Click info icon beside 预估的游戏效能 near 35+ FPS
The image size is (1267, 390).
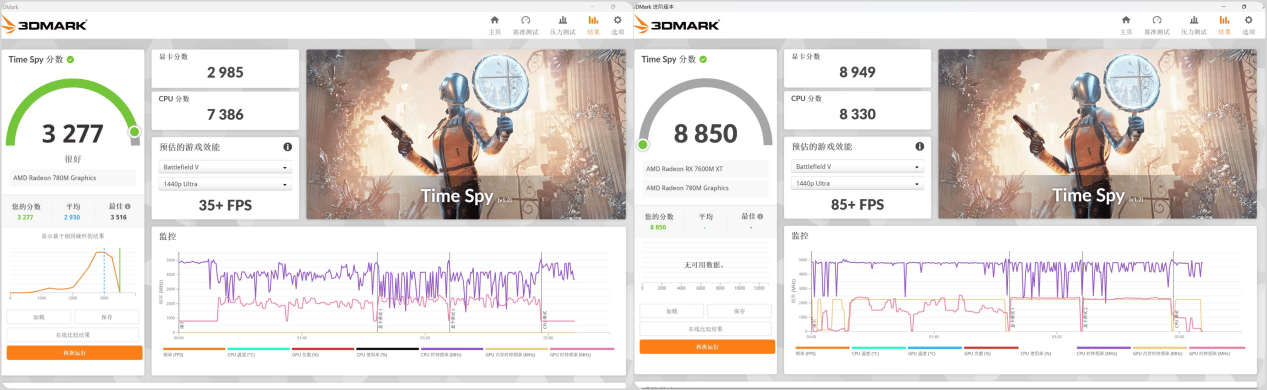(x=288, y=147)
